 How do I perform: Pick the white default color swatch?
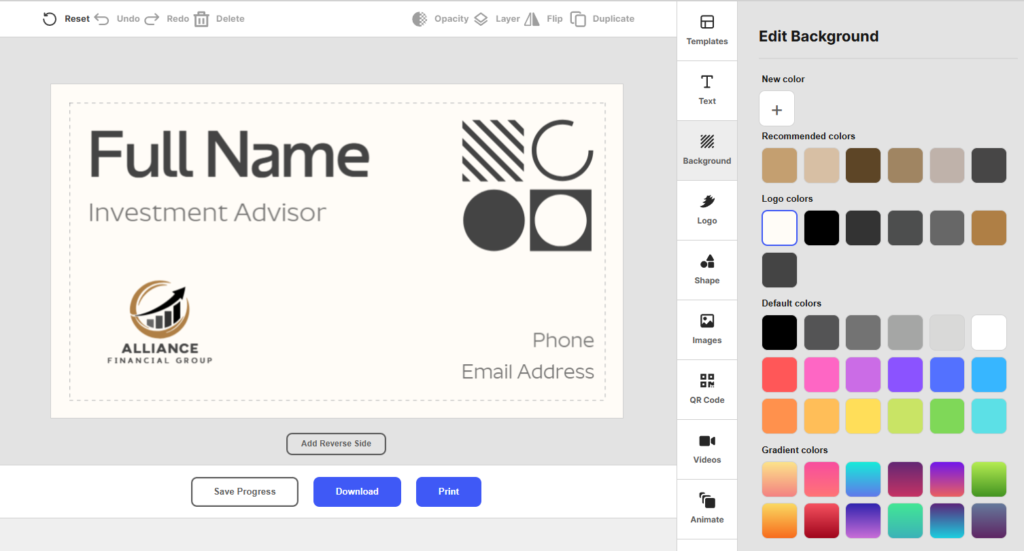(988, 332)
